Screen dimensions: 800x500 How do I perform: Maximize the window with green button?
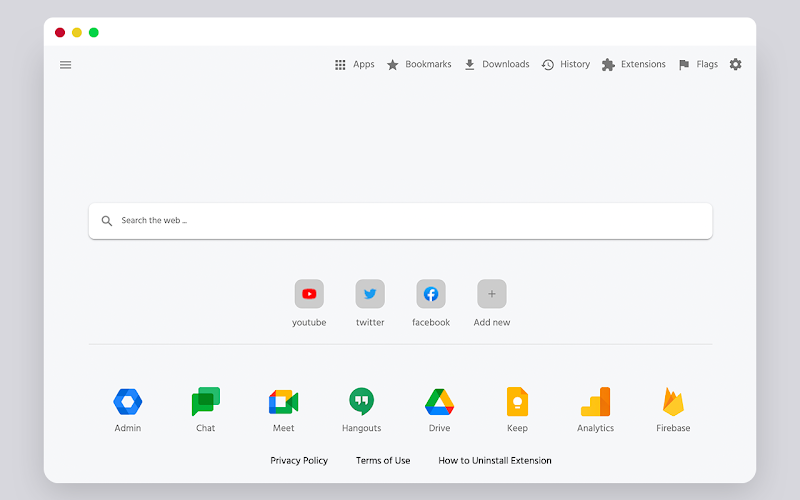click(x=93, y=33)
